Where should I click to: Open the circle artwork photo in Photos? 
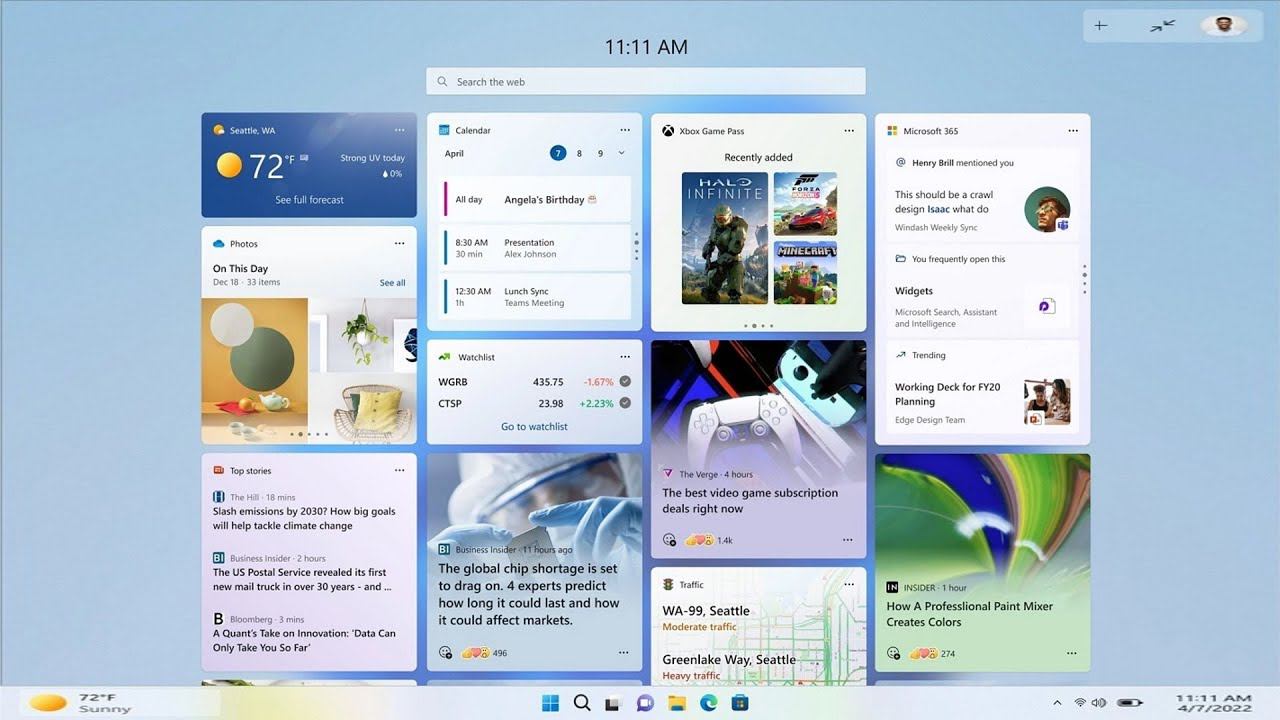[x=254, y=370]
